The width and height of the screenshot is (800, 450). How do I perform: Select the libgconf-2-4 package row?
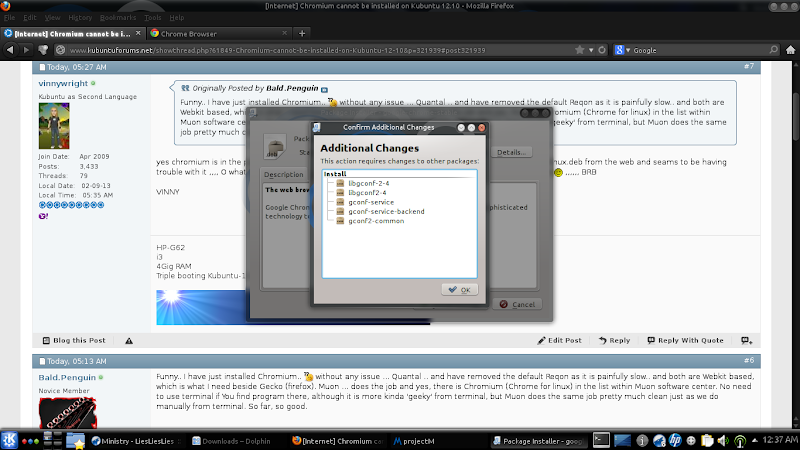(368, 183)
